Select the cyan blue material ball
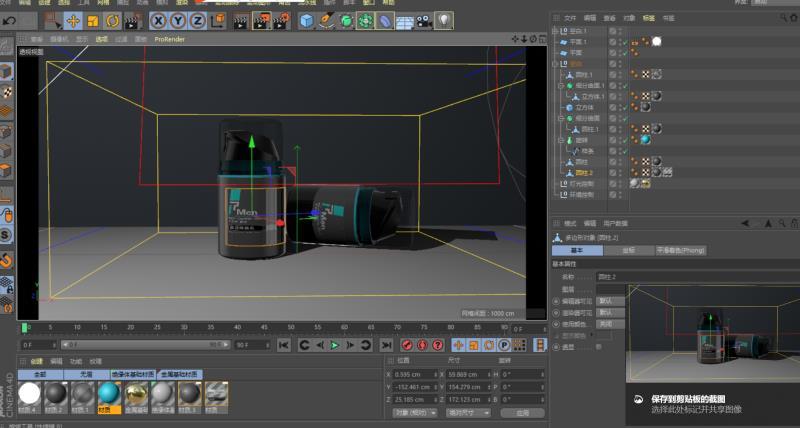The height and width of the screenshot is (428, 800). (x=107, y=394)
